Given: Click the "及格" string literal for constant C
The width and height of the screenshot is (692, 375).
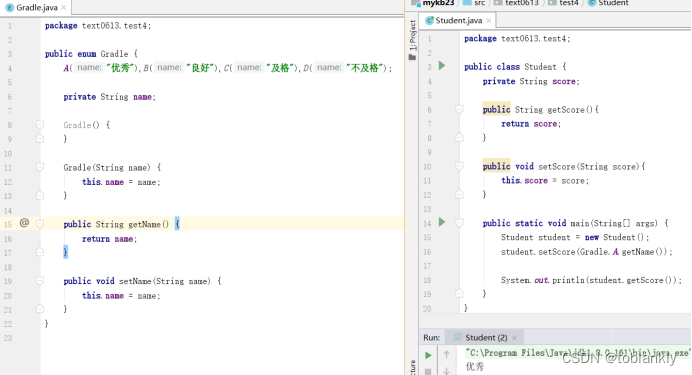Looking at the screenshot, I should (280, 68).
